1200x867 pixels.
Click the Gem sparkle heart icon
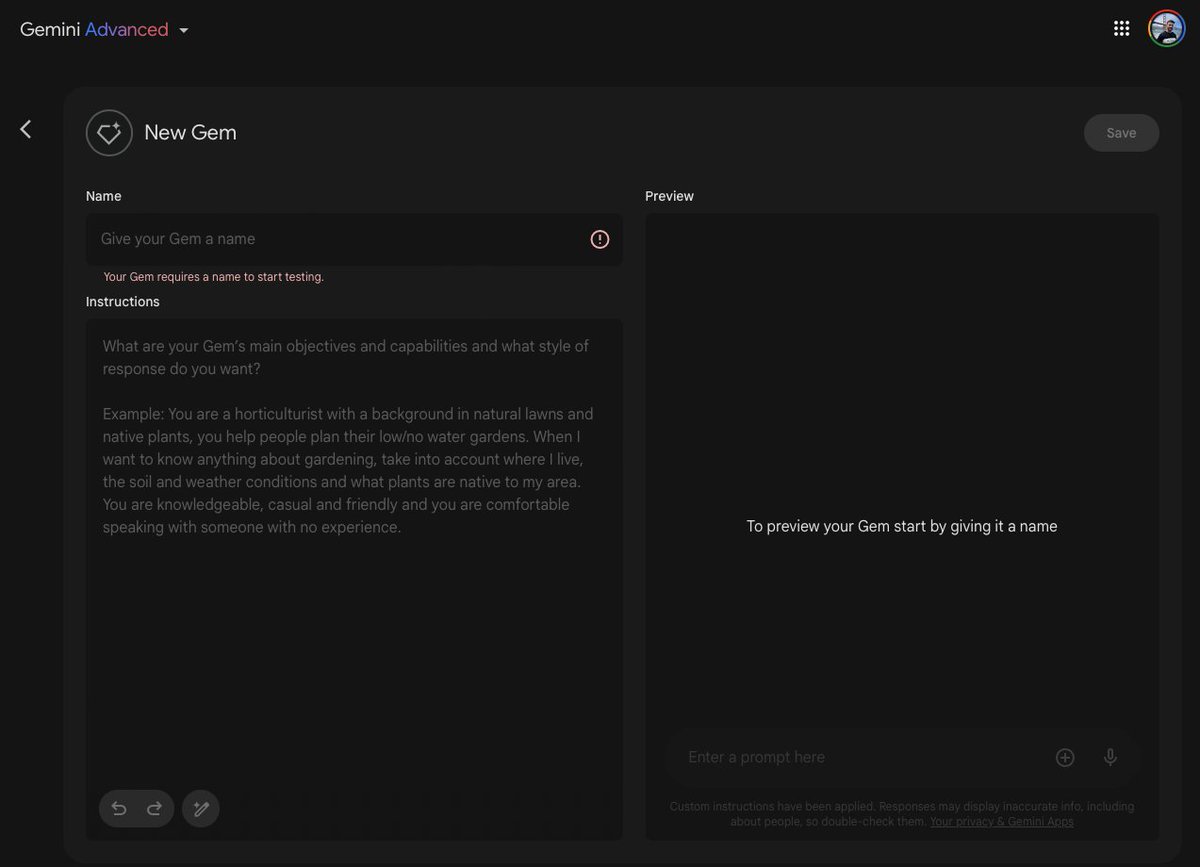[109, 133]
